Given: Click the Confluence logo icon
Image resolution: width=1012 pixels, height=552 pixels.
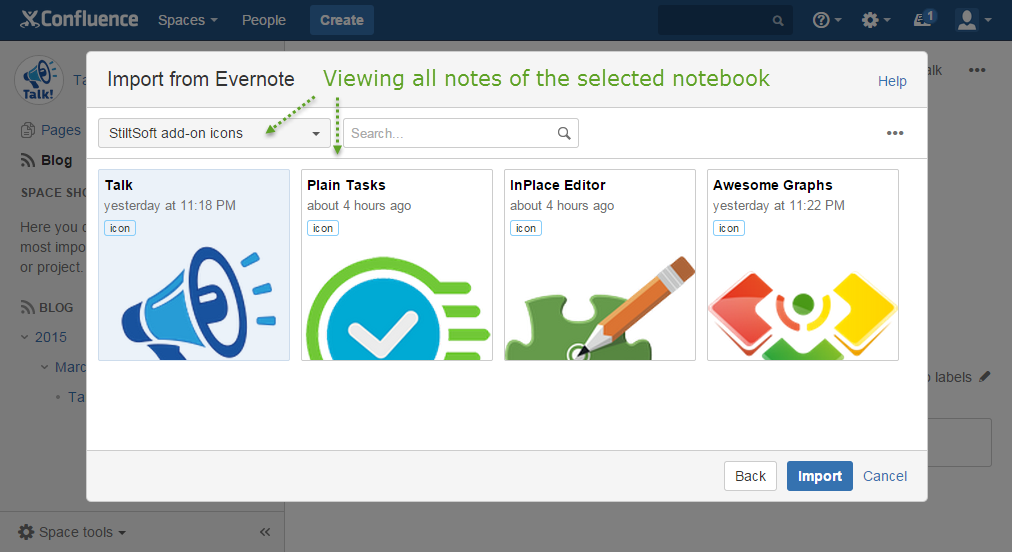Looking at the screenshot, I should tap(31, 20).
